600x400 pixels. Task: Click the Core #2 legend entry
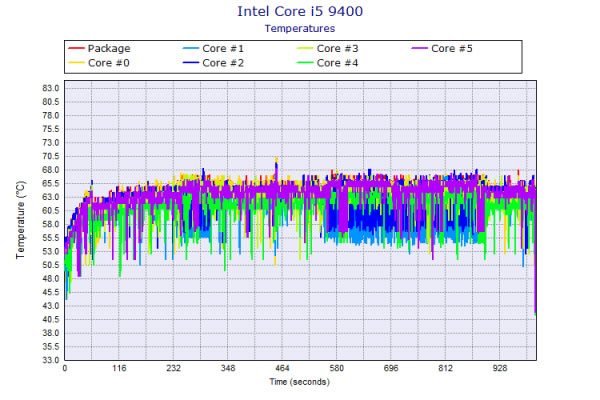coord(214,63)
